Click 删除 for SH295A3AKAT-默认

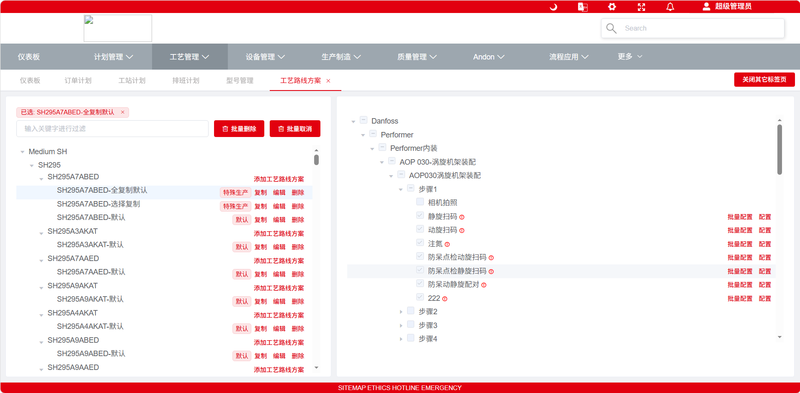tap(298, 247)
